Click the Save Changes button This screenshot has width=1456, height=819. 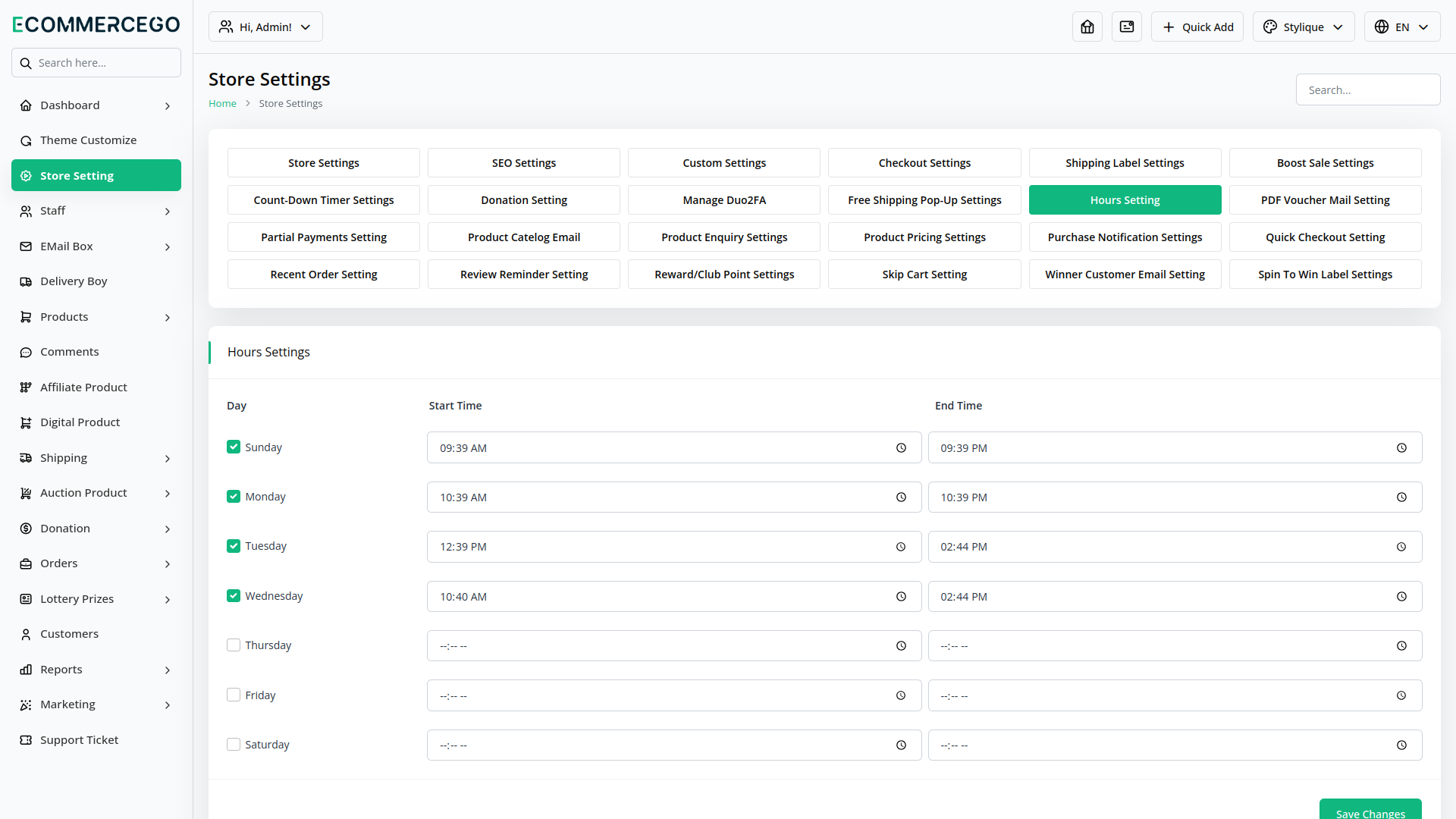1370,808
